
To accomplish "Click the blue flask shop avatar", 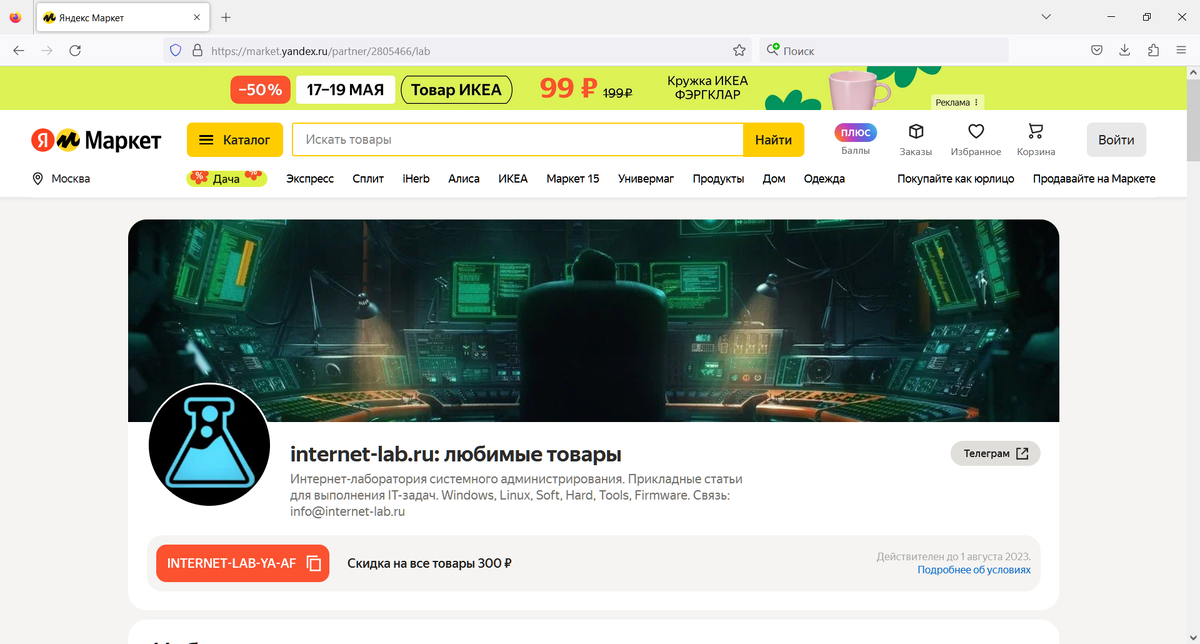I will (x=209, y=445).
